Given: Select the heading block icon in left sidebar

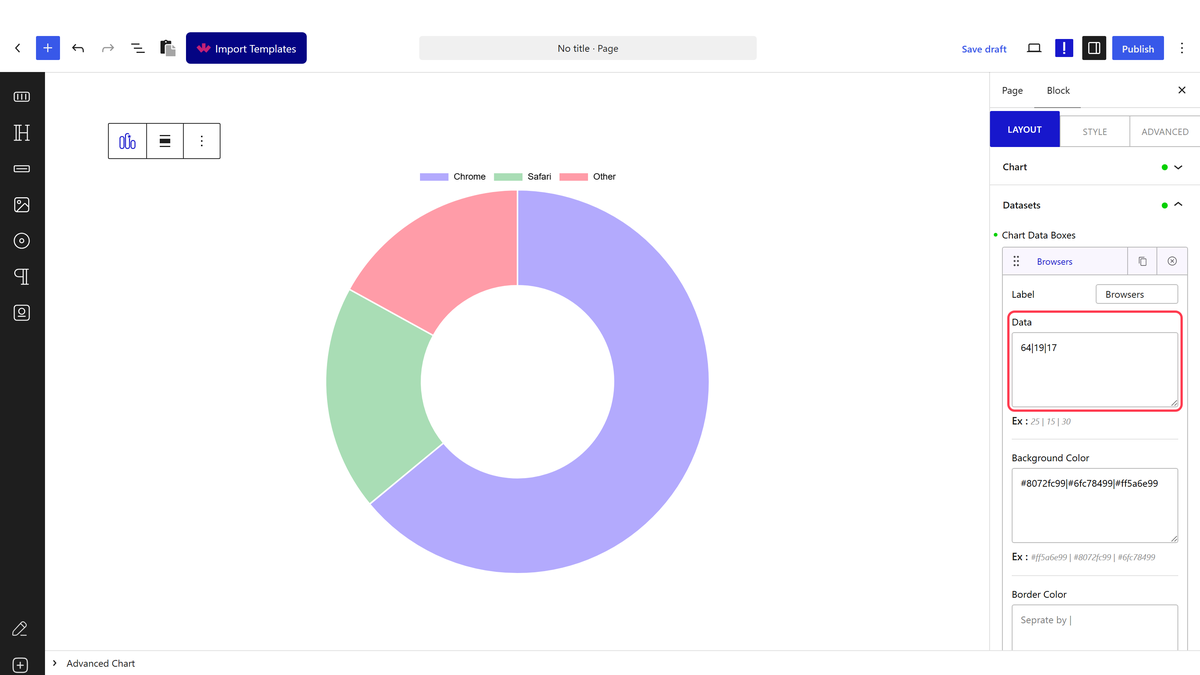Looking at the screenshot, I should 22,133.
